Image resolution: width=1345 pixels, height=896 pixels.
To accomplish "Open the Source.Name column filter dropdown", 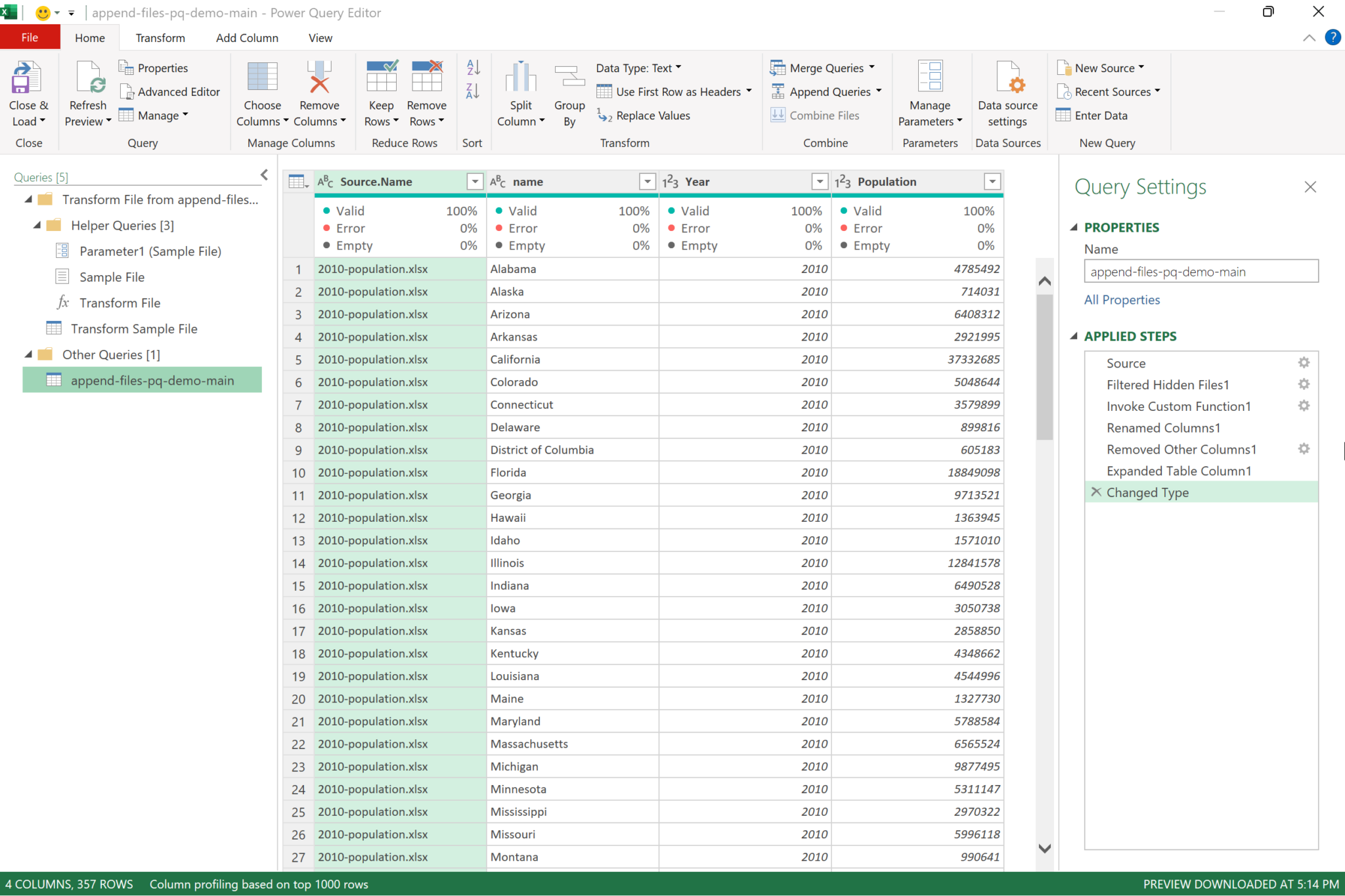I will point(475,182).
